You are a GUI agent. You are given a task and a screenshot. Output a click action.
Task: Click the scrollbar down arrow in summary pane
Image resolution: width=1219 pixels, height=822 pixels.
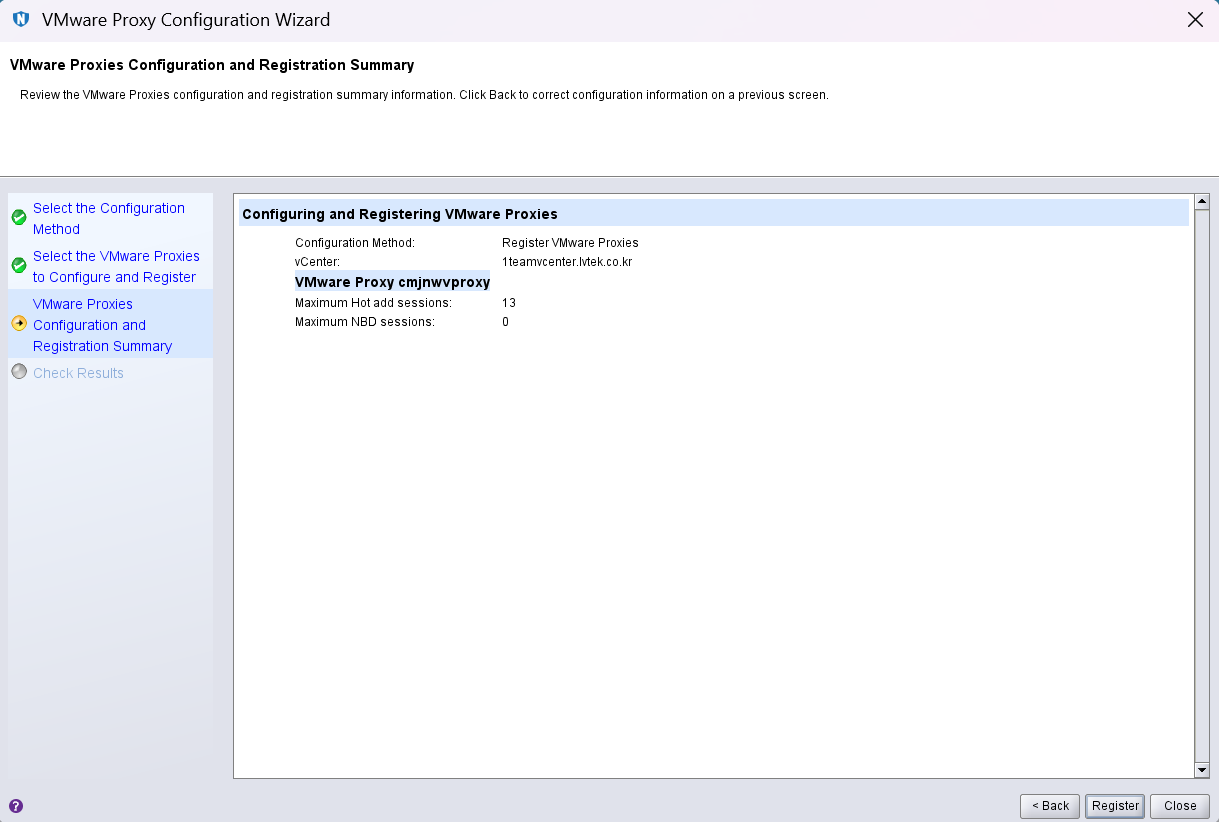point(1202,770)
